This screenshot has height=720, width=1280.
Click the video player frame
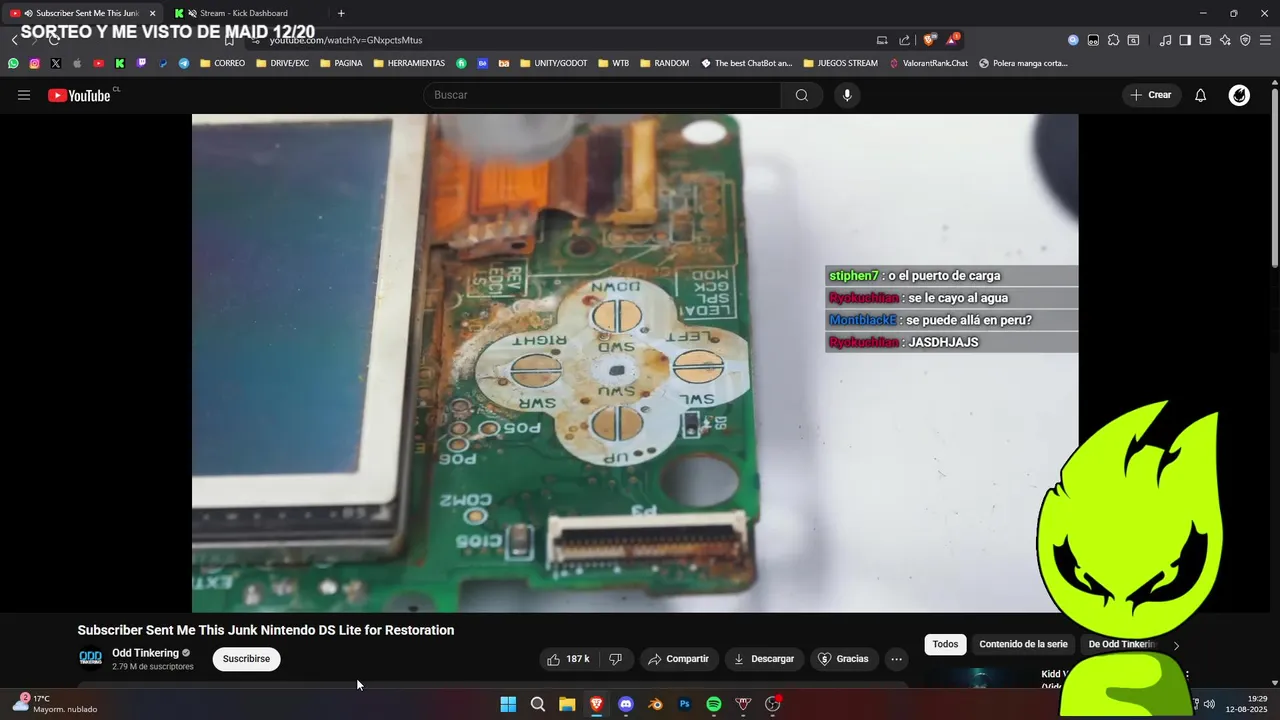tap(635, 363)
